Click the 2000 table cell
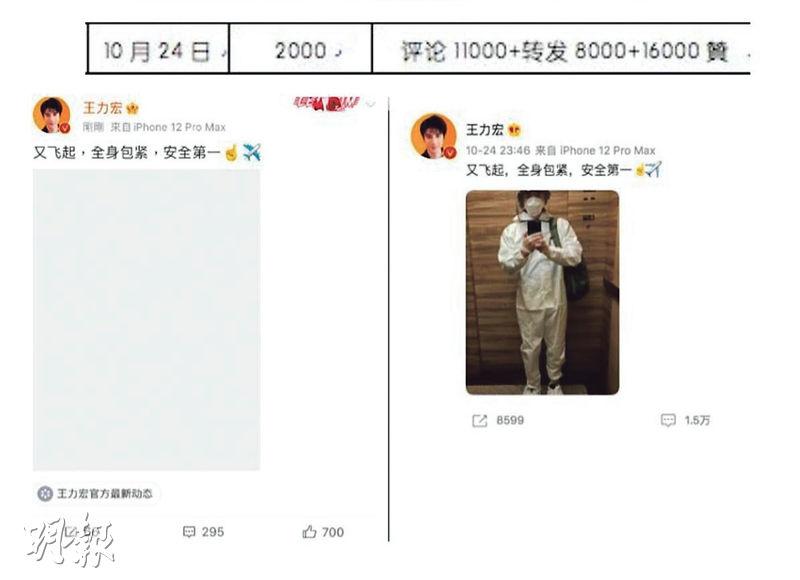The width and height of the screenshot is (800, 580). [x=301, y=49]
